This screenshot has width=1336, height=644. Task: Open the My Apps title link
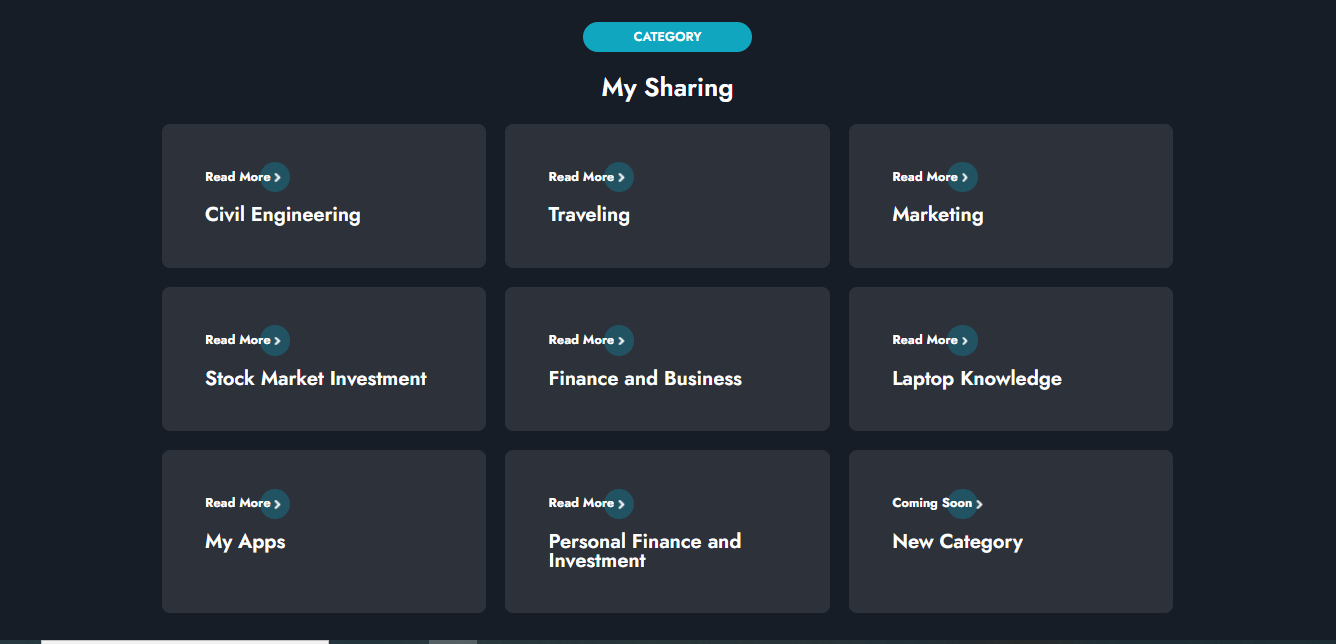click(245, 542)
